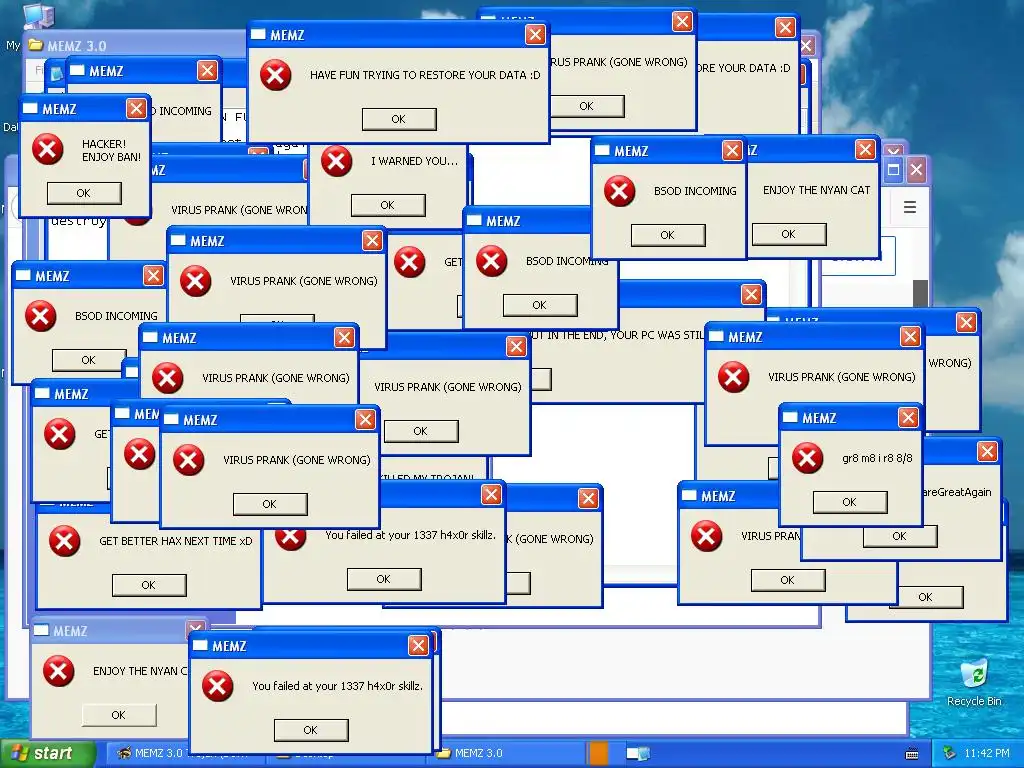Close the areGreatAgain dialog

tap(987, 451)
